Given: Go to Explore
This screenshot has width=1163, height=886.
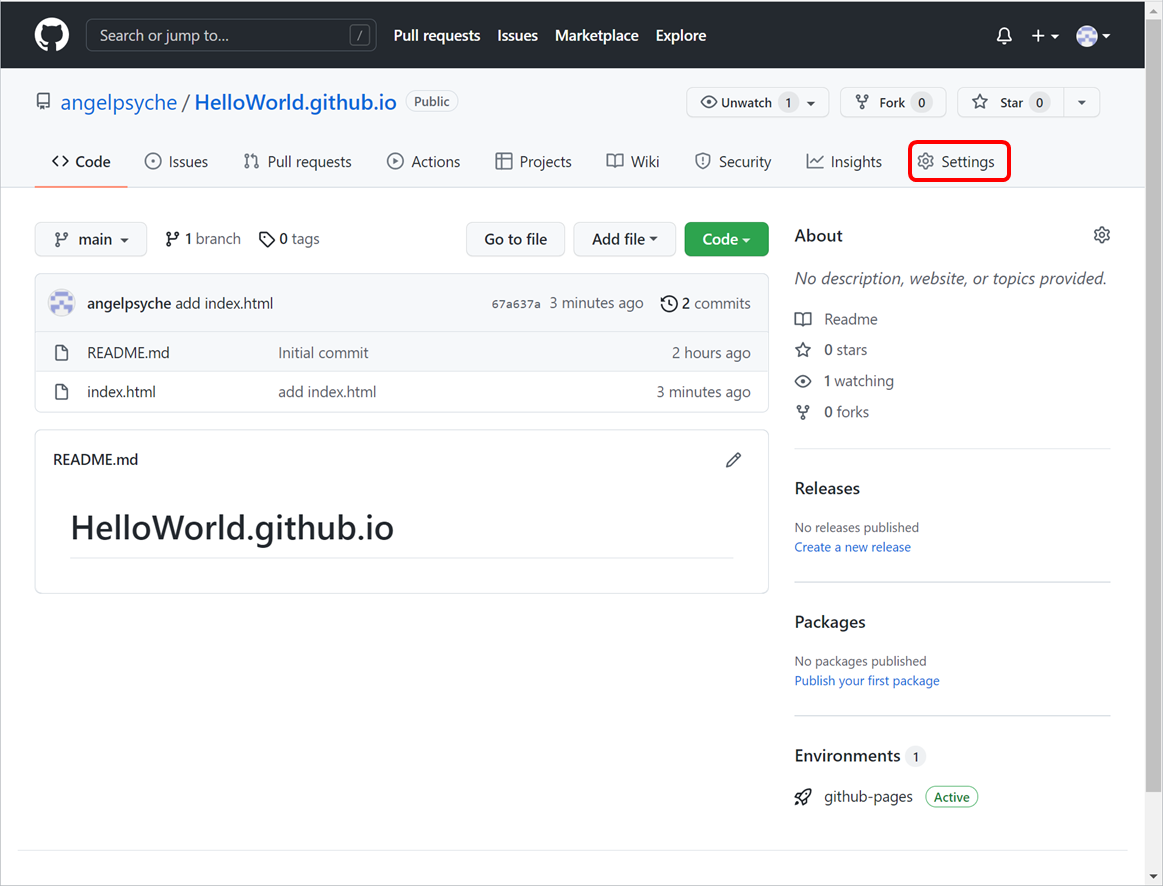Looking at the screenshot, I should tap(680, 36).
